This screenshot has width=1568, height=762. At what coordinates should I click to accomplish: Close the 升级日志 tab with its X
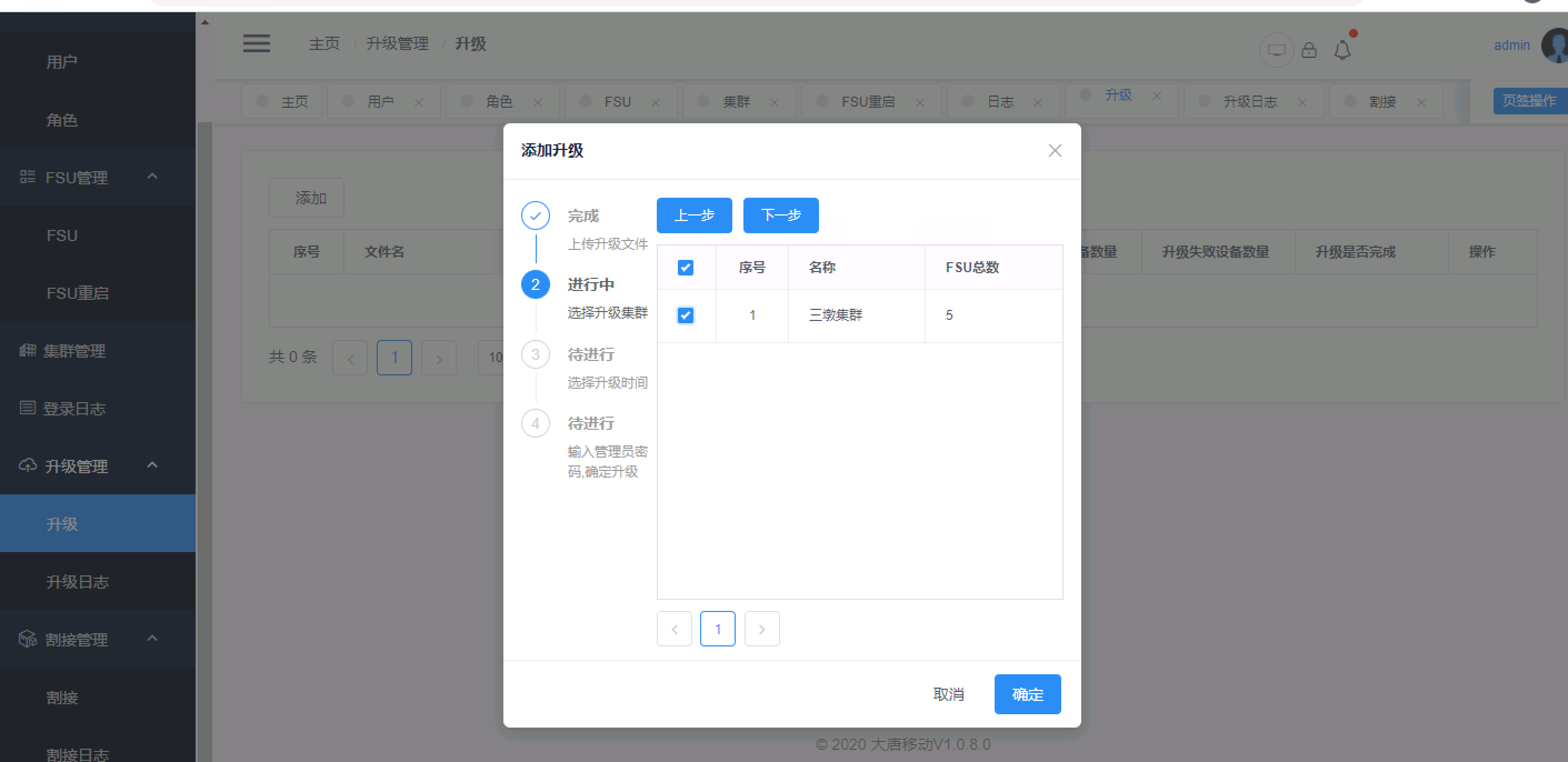(x=1302, y=102)
